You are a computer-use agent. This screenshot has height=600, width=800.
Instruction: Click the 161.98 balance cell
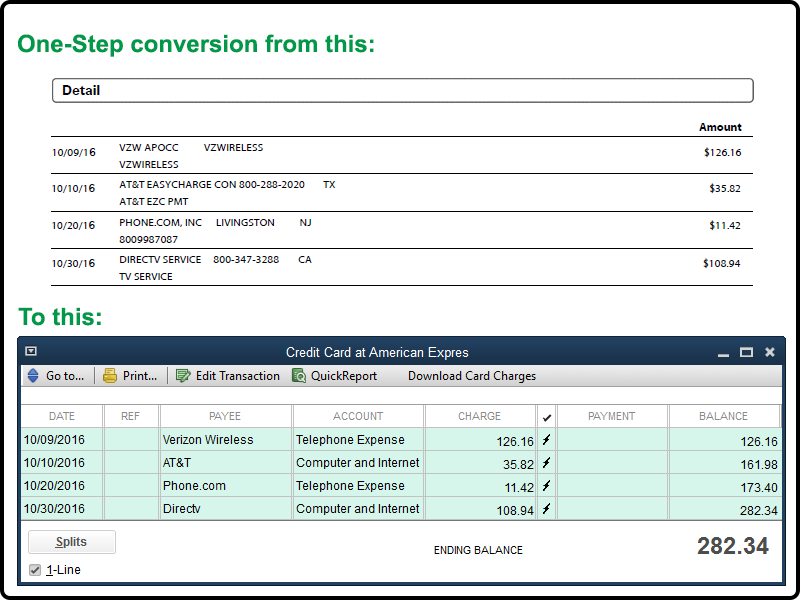point(724,463)
